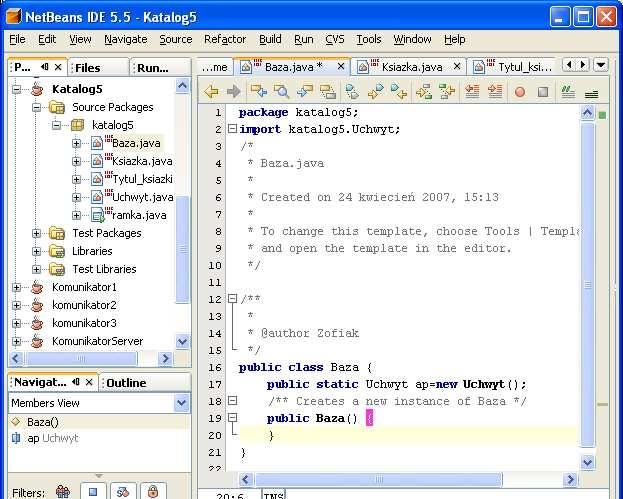Viewport: 623px width, 499px height.
Task: Open the Members View dropdown
Action: [x=182, y=403]
